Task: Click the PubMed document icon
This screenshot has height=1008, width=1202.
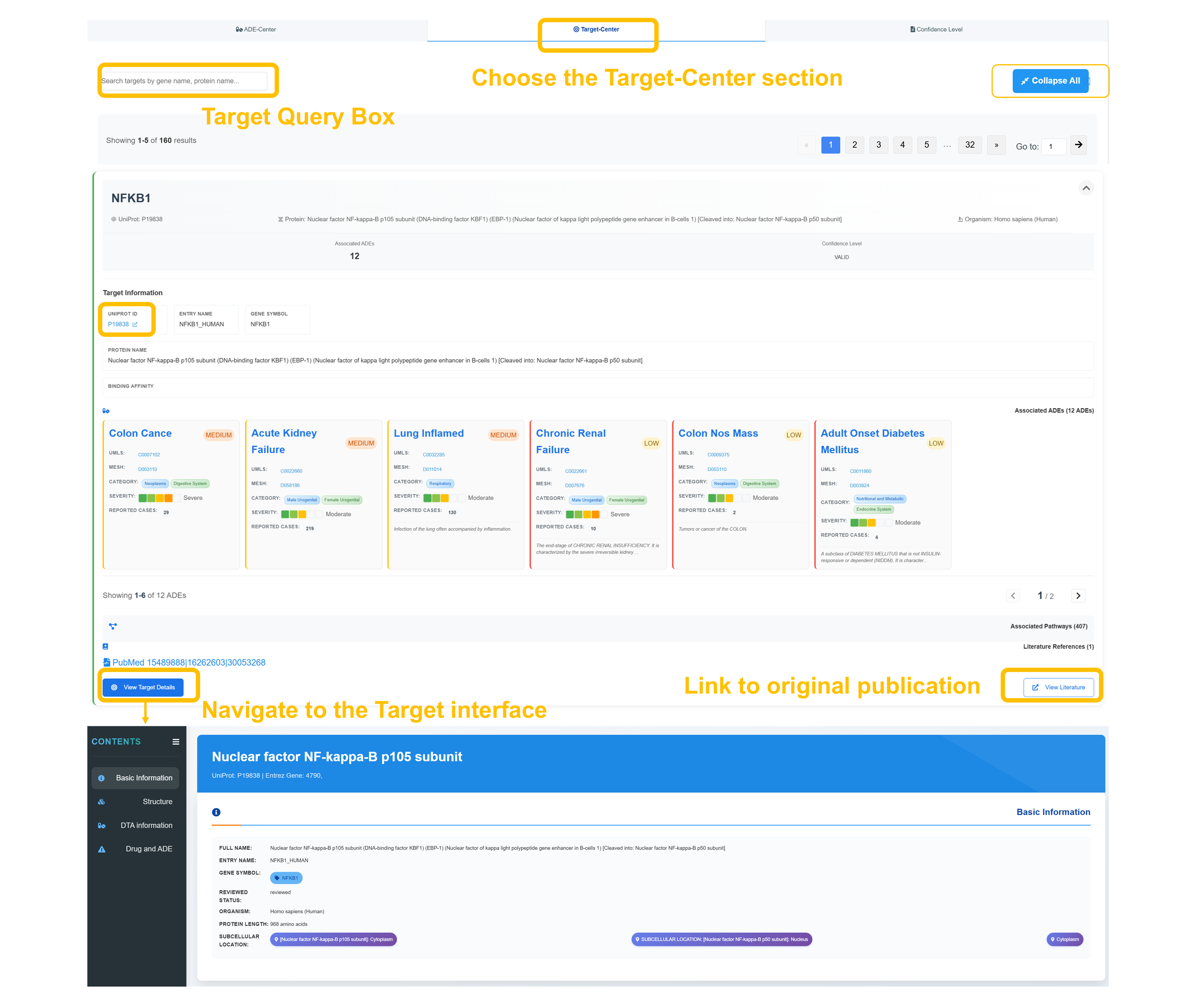Action: [x=107, y=662]
